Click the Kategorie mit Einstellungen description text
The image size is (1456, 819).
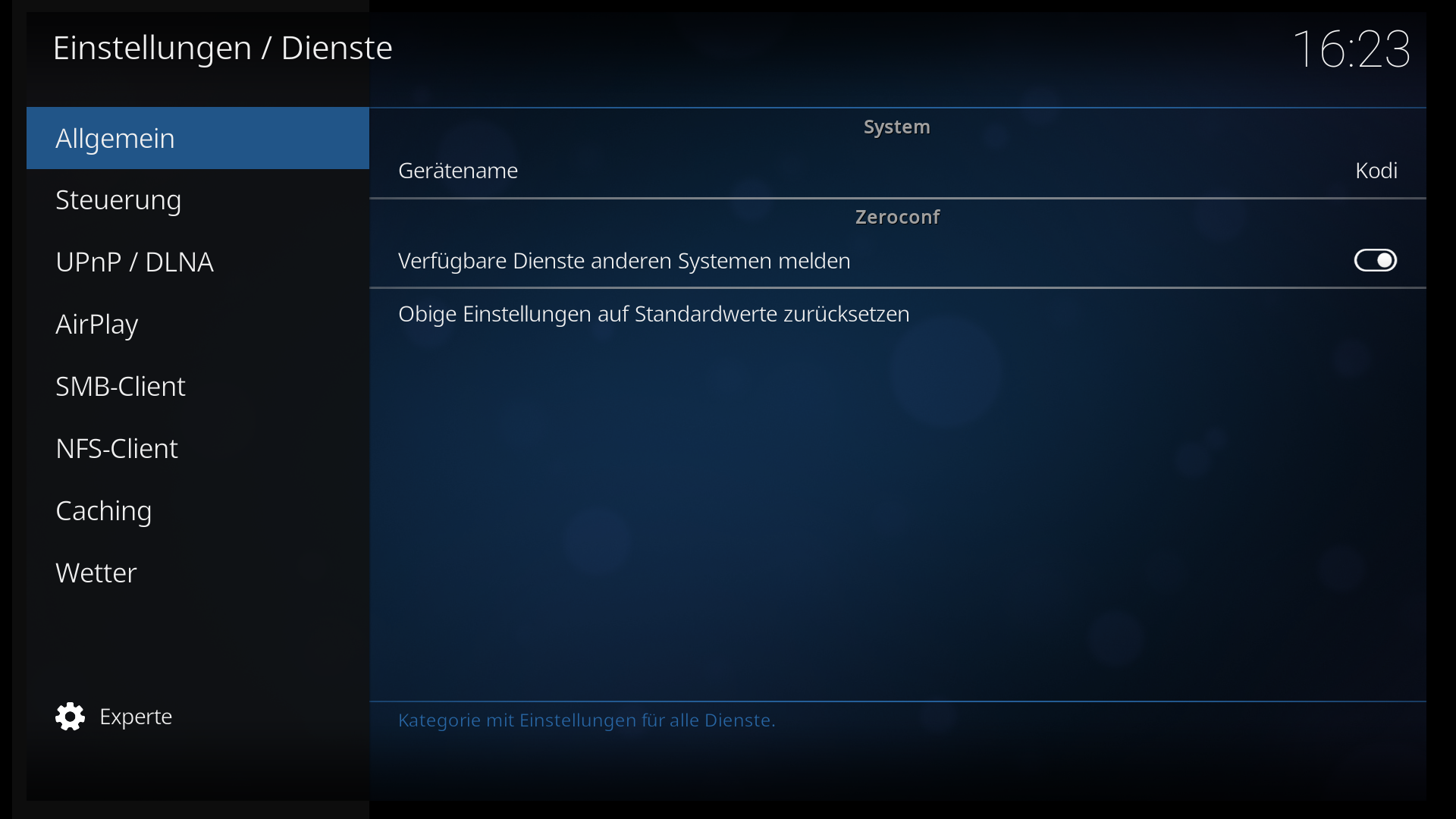click(x=586, y=720)
